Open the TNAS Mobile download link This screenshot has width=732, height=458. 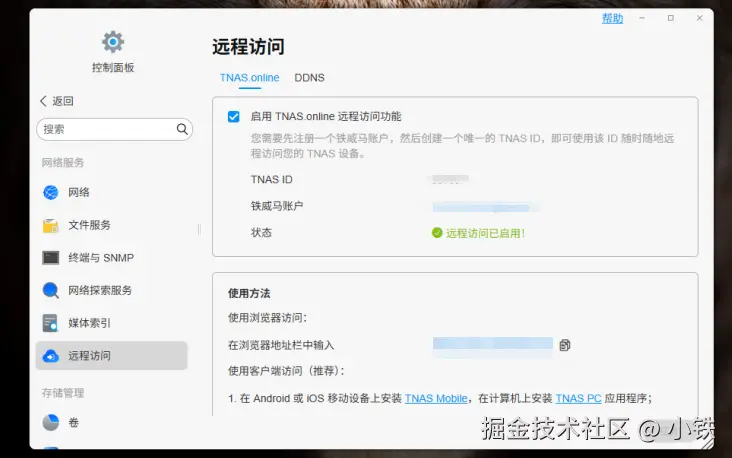pyautogui.click(x=436, y=398)
